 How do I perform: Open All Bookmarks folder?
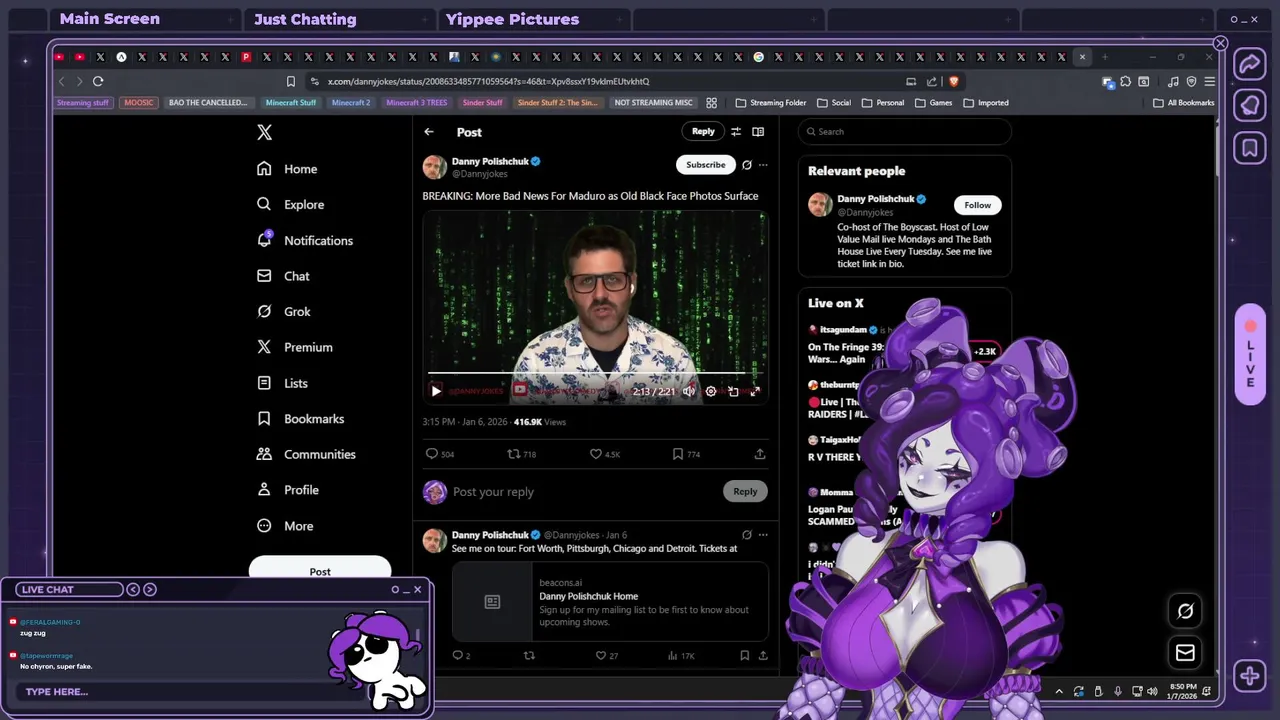point(1184,102)
